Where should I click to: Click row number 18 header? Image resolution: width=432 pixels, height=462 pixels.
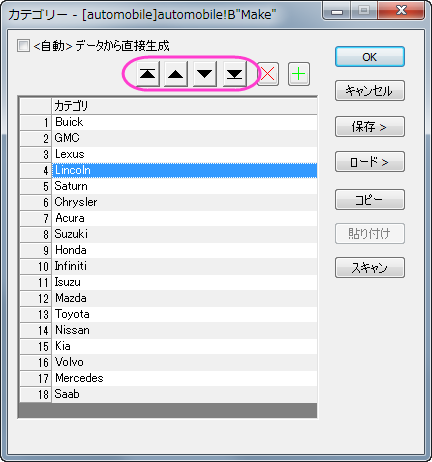tap(35, 394)
